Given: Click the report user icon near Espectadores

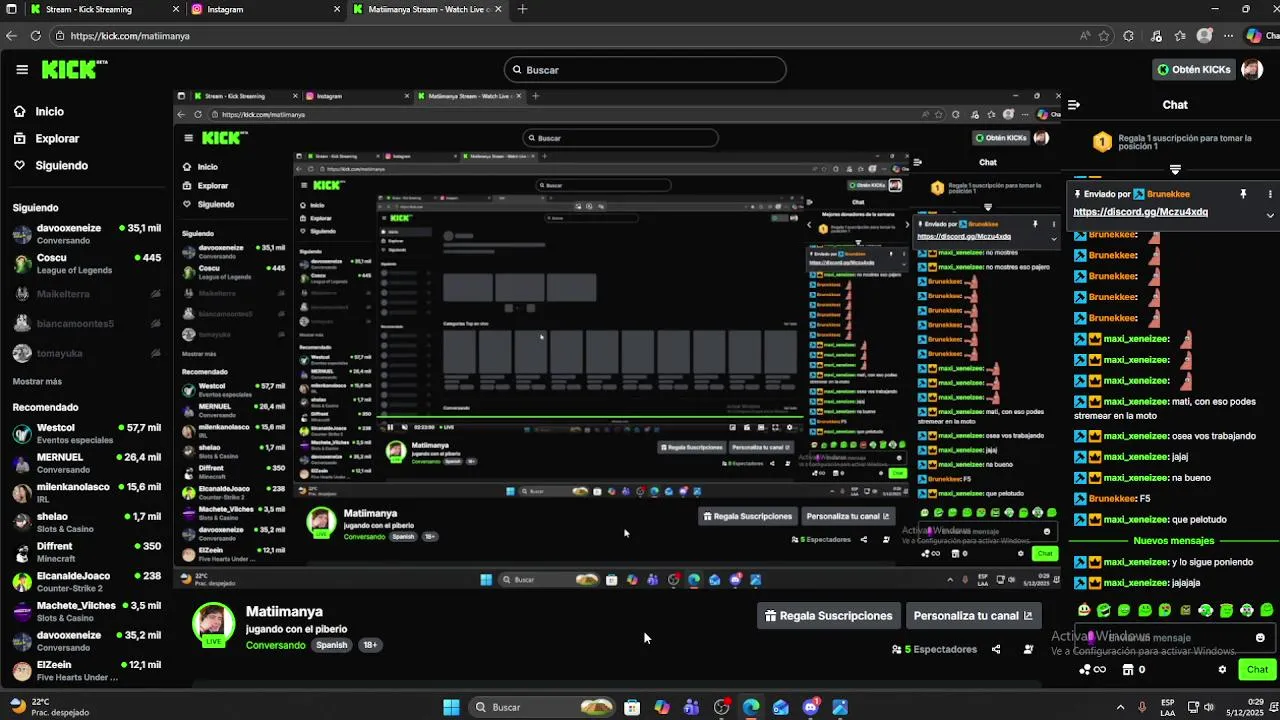Looking at the screenshot, I should tap(1029, 649).
